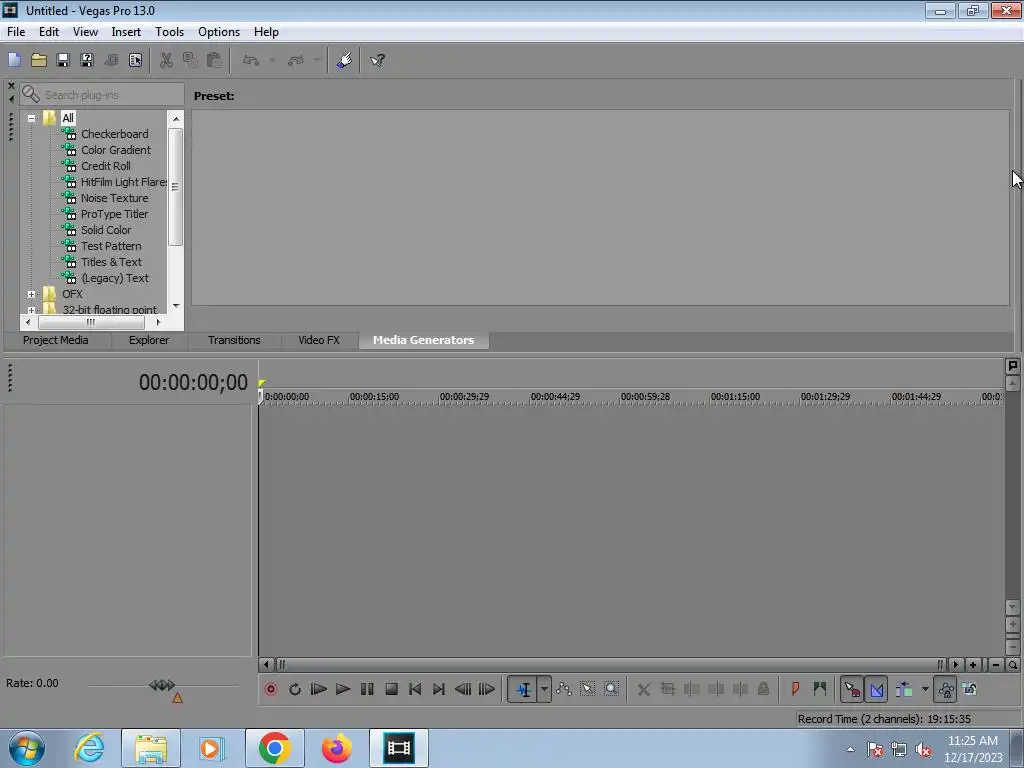Start recording with the Record button
Screen dimensions: 1024x768
pyautogui.click(x=270, y=689)
